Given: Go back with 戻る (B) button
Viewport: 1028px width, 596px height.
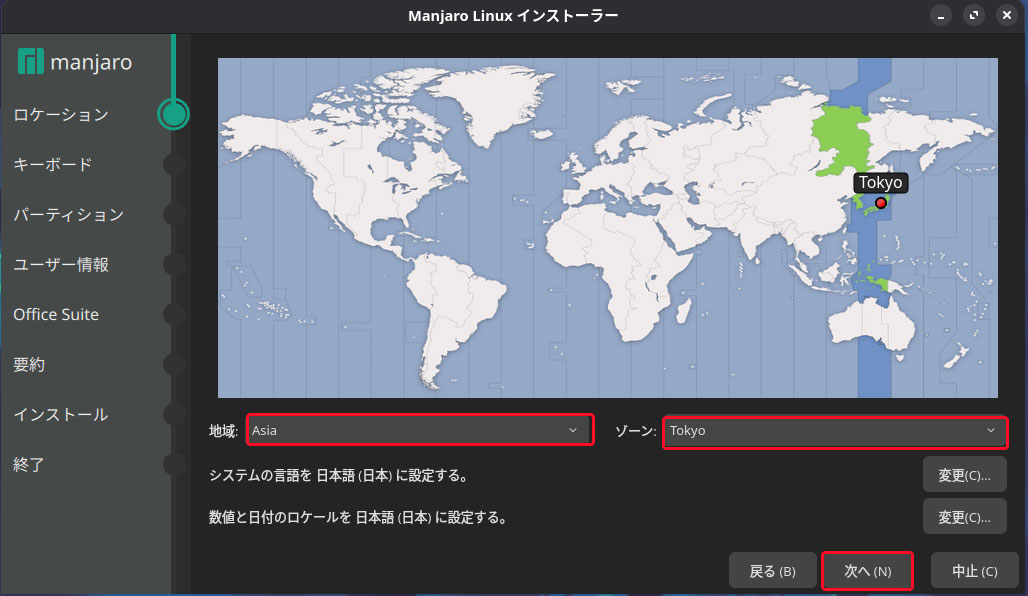Looking at the screenshot, I should 772,571.
